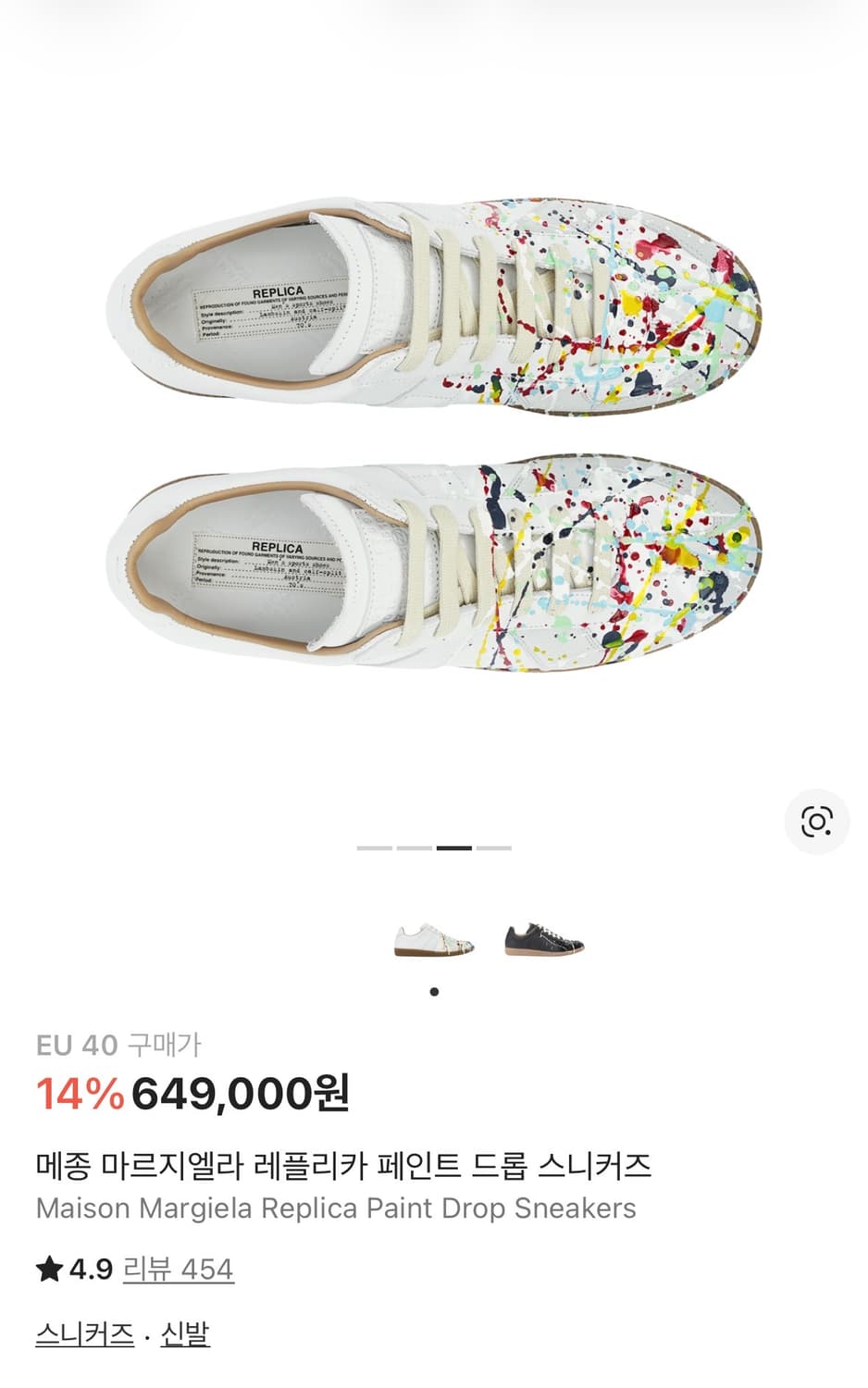Viewport: 868px width, 1388px height.
Task: Open the 신발 category link
Action: click(x=185, y=1333)
